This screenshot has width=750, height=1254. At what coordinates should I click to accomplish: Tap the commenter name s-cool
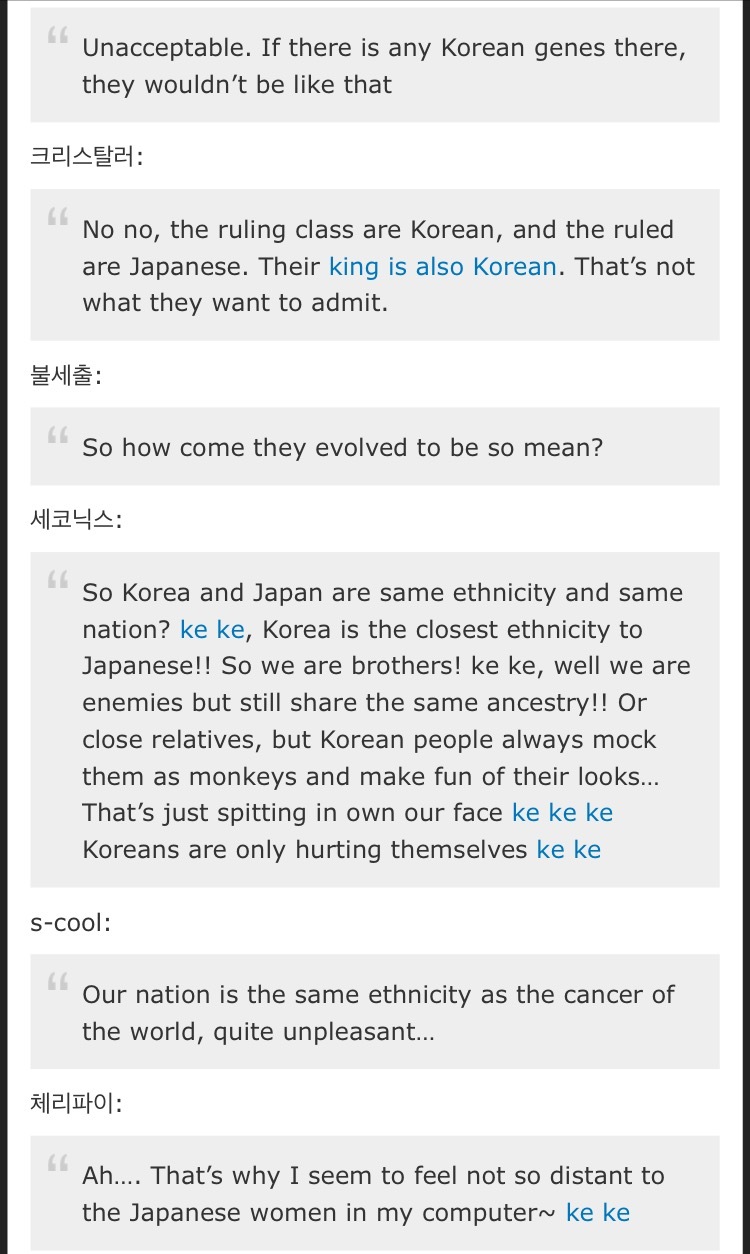pos(70,922)
